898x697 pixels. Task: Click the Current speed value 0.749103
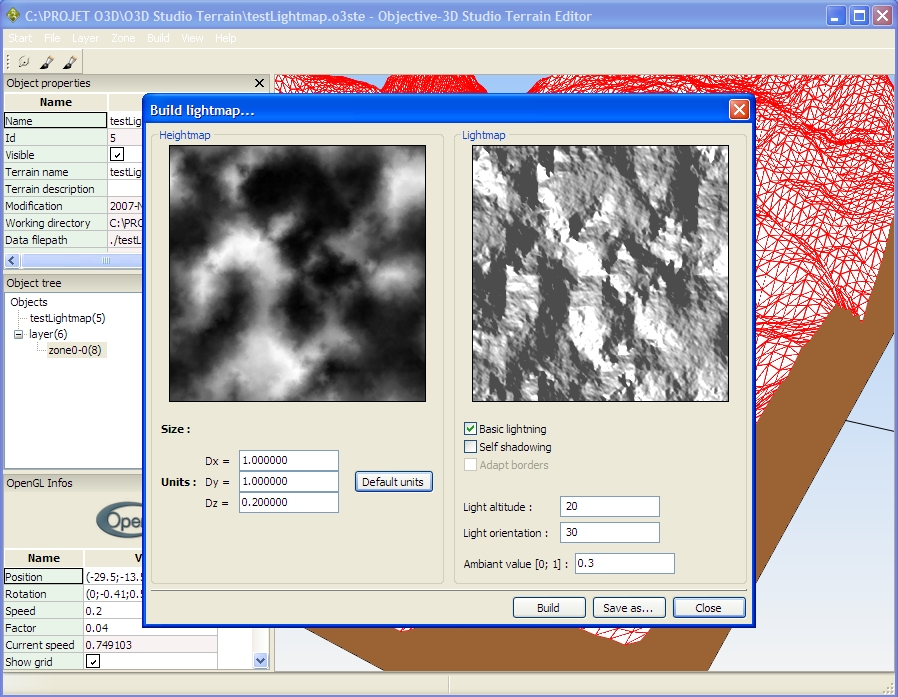coord(151,645)
